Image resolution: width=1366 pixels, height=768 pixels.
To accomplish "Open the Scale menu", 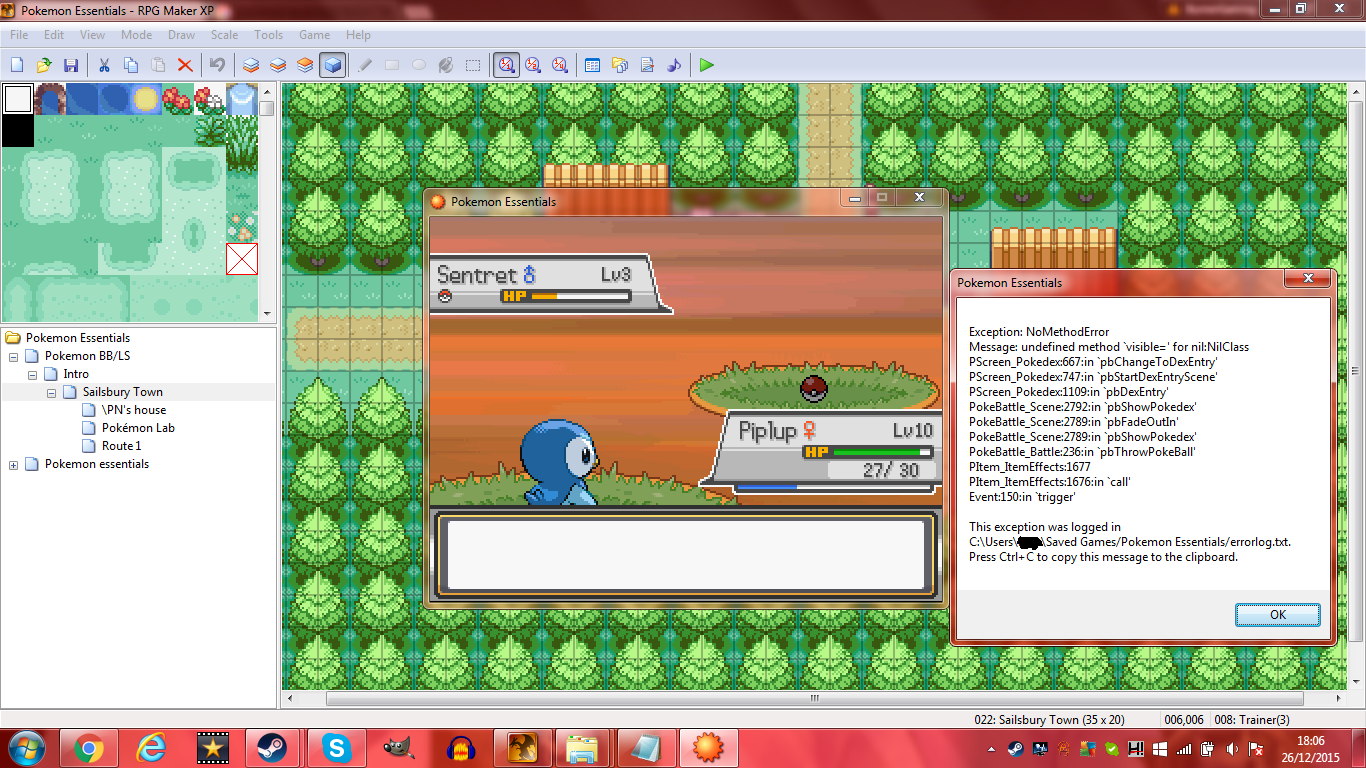I will click(224, 35).
